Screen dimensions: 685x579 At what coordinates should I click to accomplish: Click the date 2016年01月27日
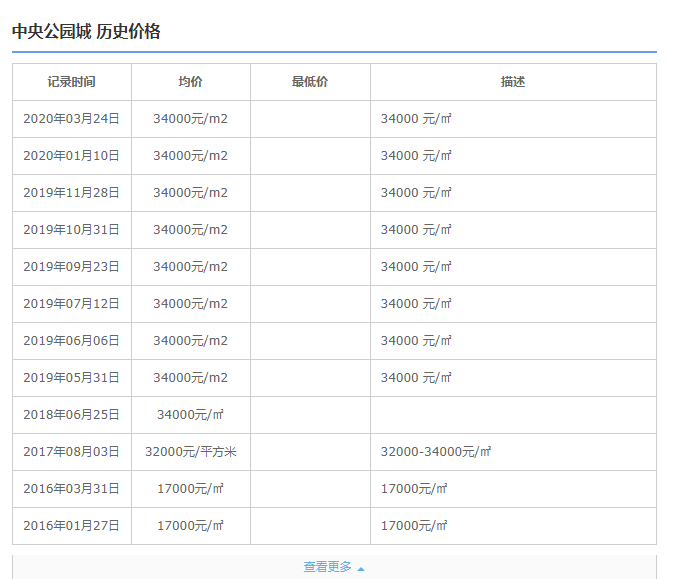pos(71,526)
